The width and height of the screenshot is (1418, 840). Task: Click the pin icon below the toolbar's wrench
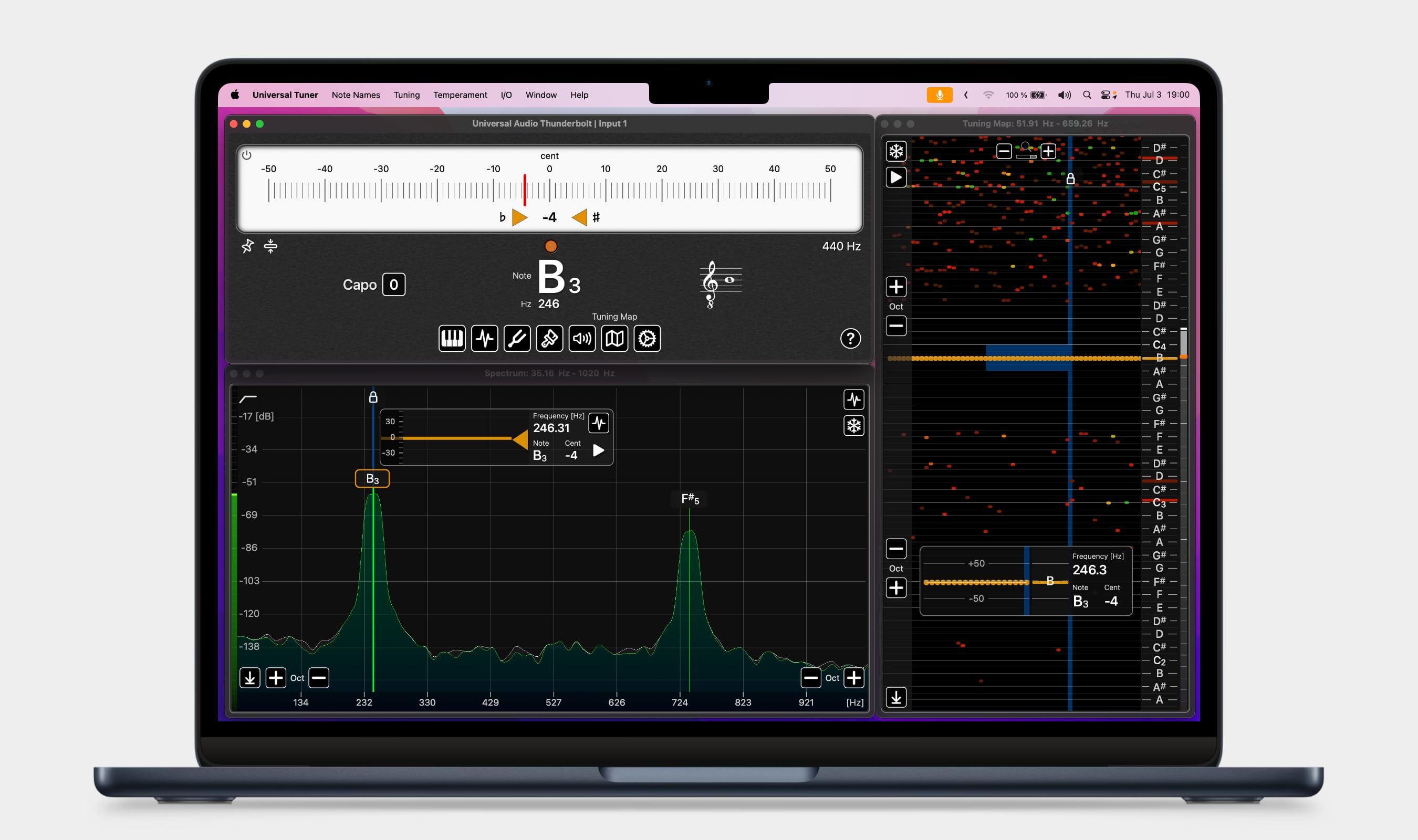pyautogui.click(x=550, y=339)
